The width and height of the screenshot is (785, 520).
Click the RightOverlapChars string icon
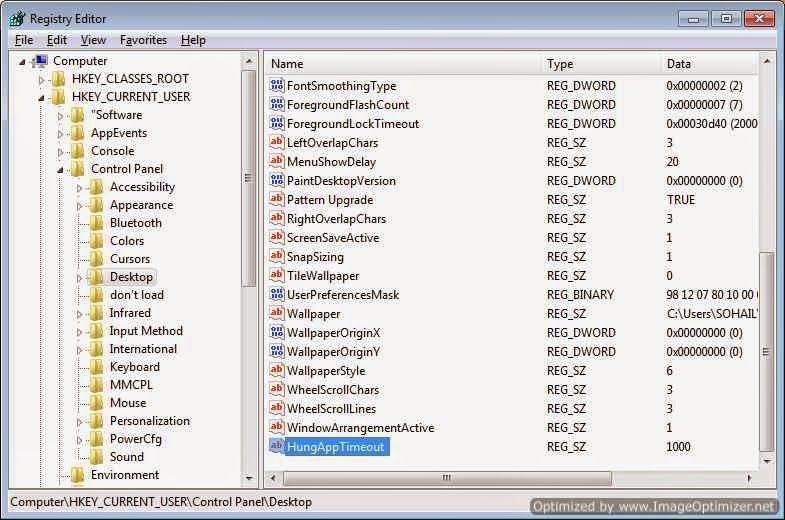coord(276,219)
